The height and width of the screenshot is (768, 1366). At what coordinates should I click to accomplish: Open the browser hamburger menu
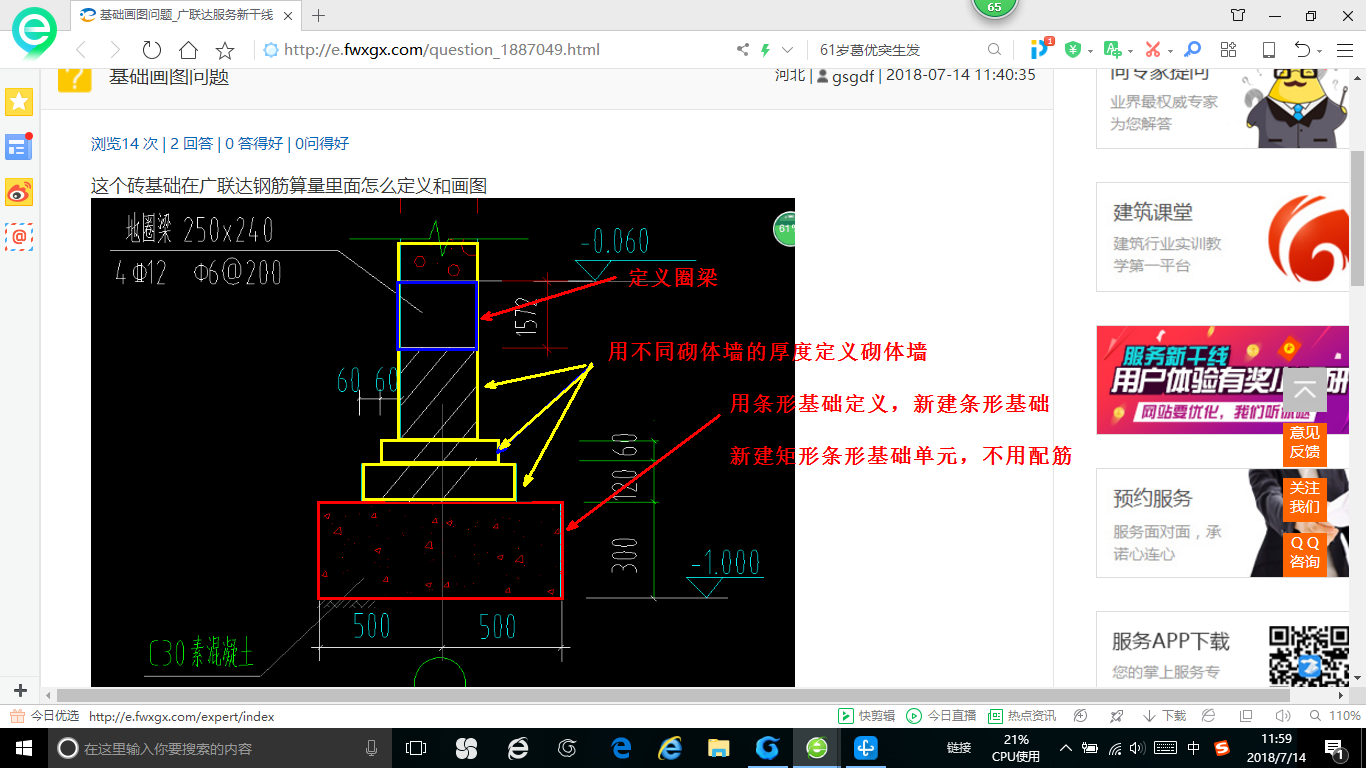tap(1345, 50)
